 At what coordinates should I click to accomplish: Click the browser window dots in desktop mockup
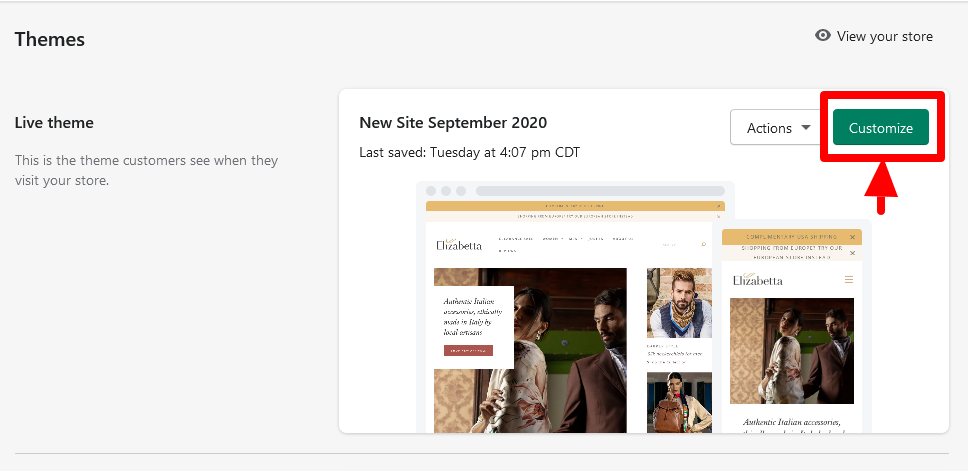446,190
